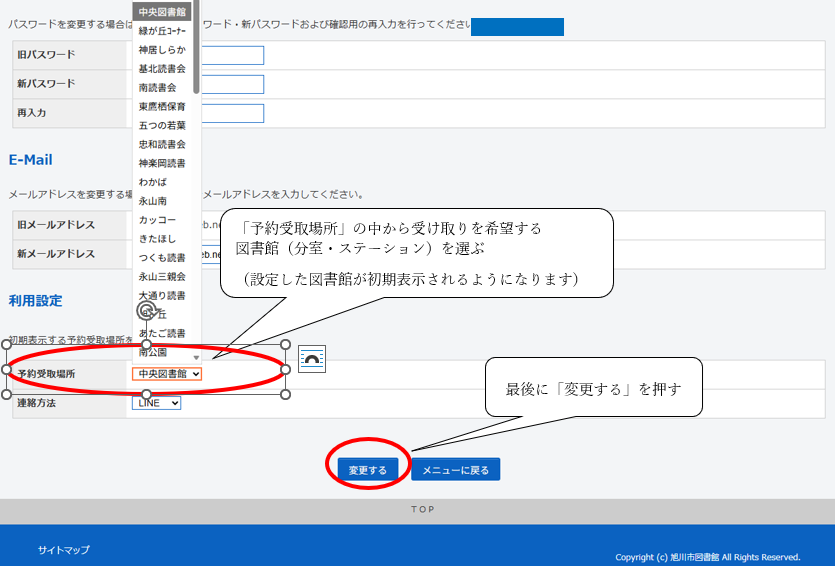Choose カッコー in the library list
The width and height of the screenshot is (835, 566).
tap(157, 220)
